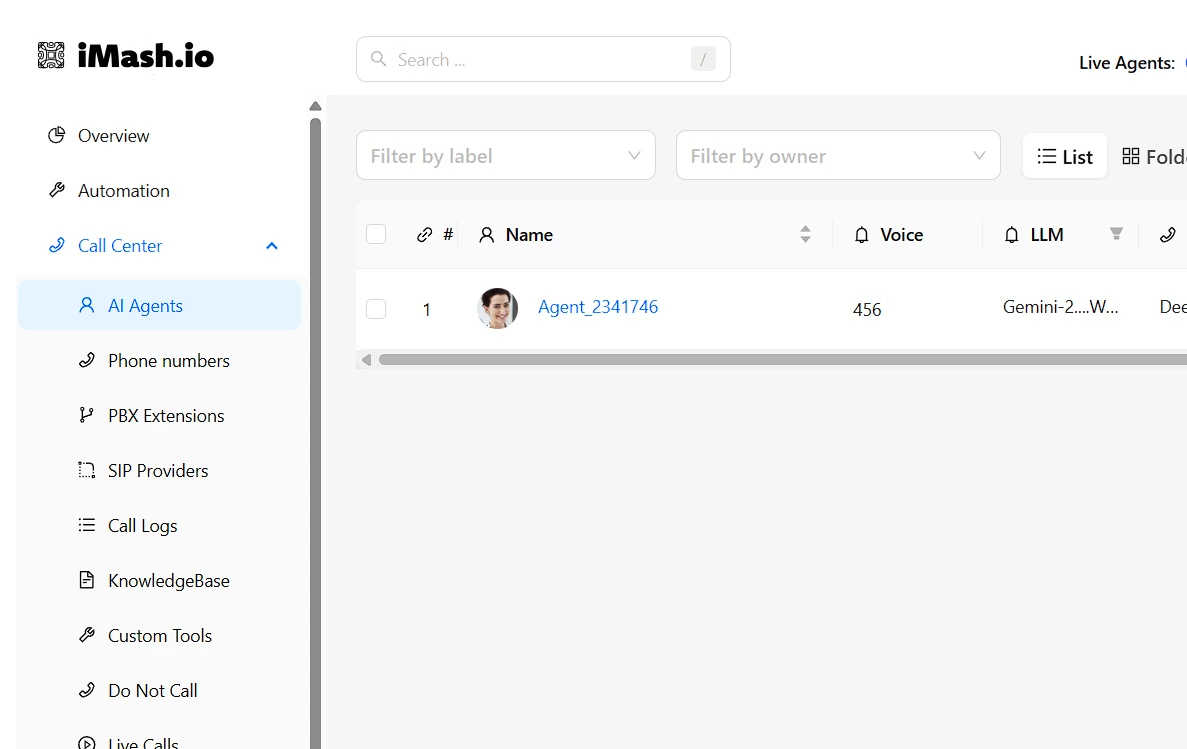1187x749 pixels.
Task: Click the KnowledgeBase document icon
Action: 87,580
